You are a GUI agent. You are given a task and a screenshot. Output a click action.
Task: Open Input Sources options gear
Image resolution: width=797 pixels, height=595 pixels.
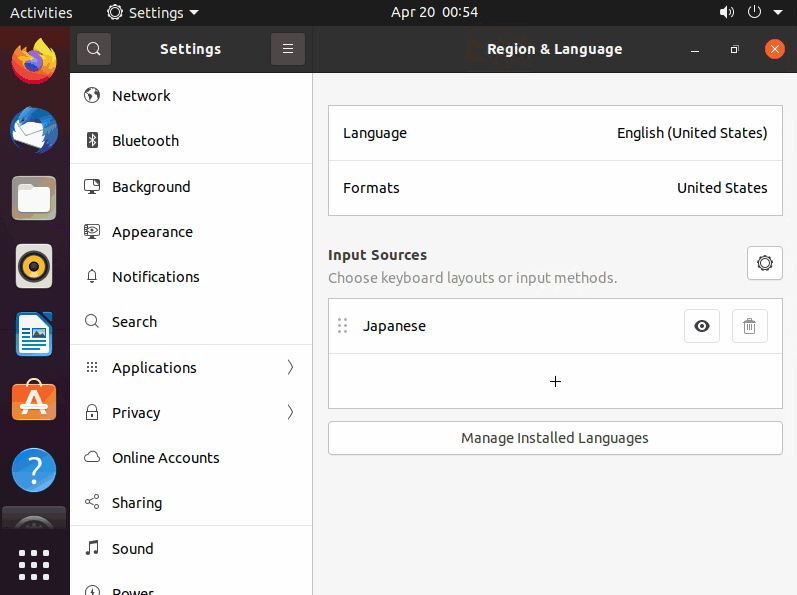(x=764, y=263)
